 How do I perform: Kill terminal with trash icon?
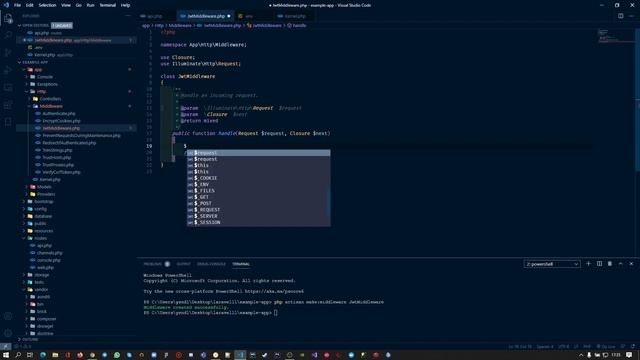coord(610,264)
